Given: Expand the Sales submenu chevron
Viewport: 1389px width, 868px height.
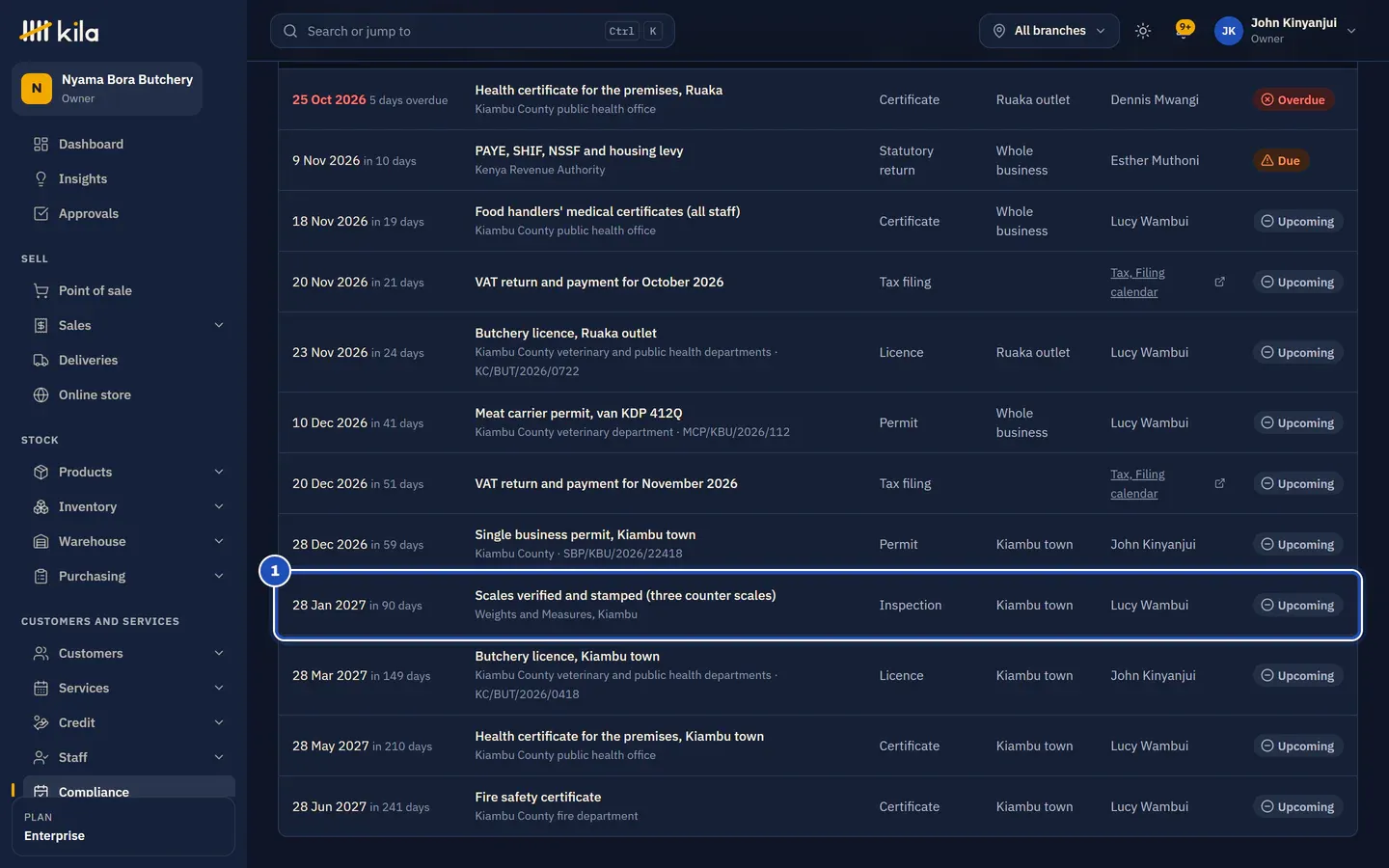Looking at the screenshot, I should click(219, 325).
